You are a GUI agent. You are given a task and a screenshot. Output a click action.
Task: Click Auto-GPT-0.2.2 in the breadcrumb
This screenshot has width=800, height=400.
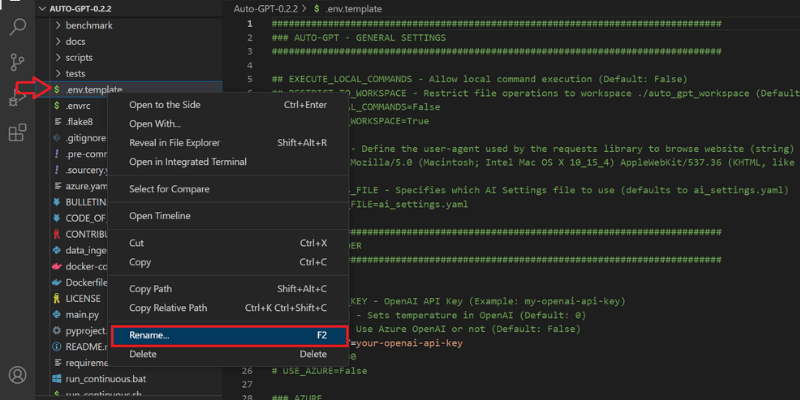click(266, 9)
